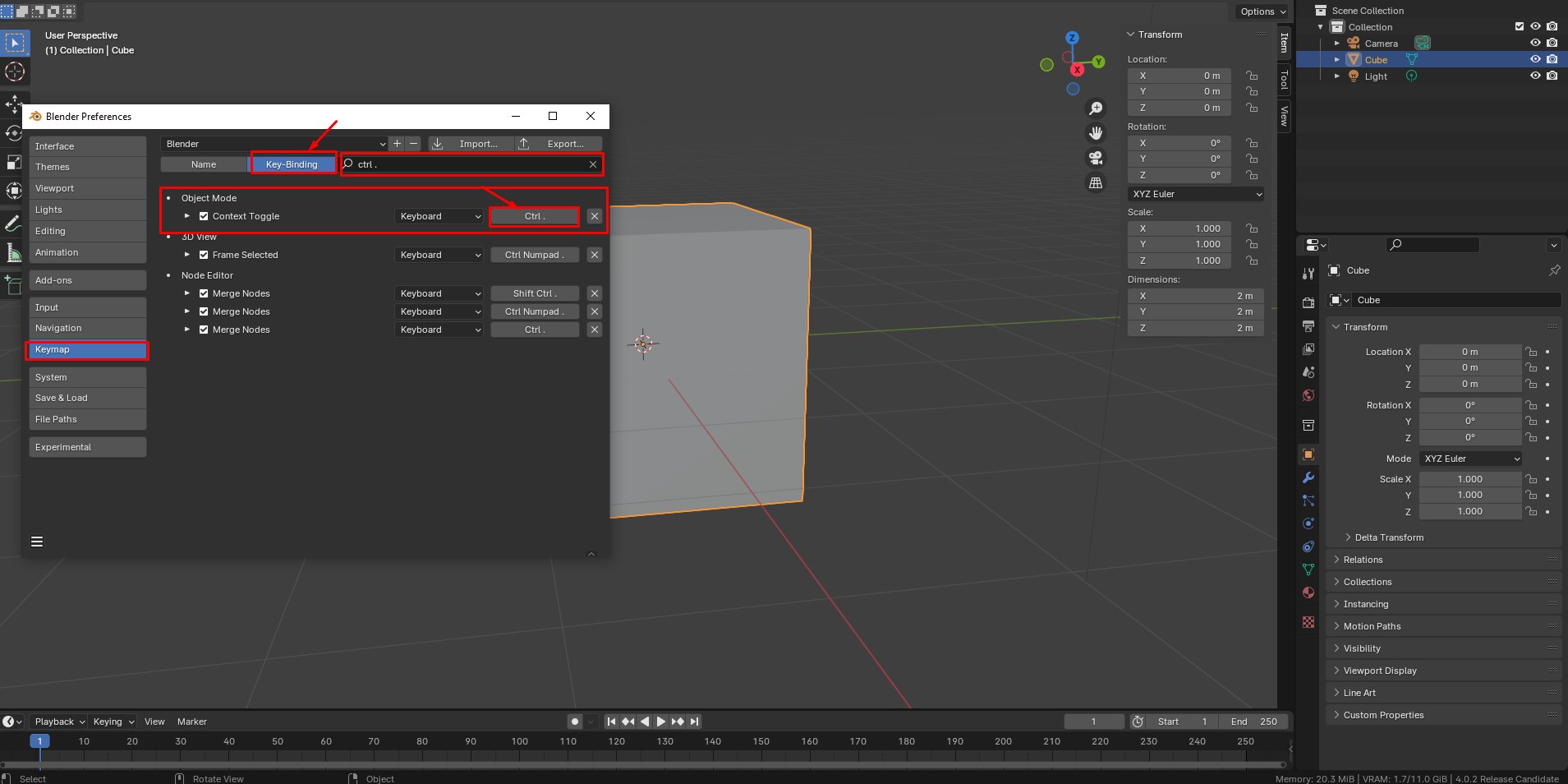Open the Object Data mesh icon

coord(1308,570)
